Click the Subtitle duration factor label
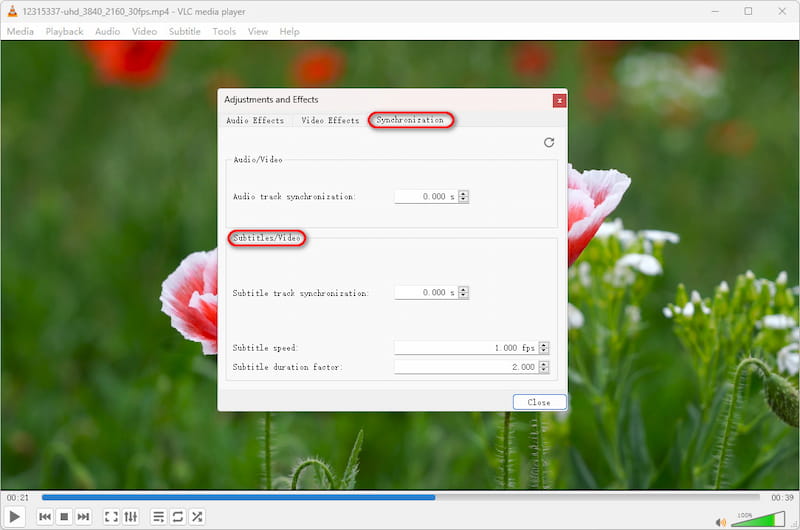Viewport: 800px width, 530px height. 288,367
